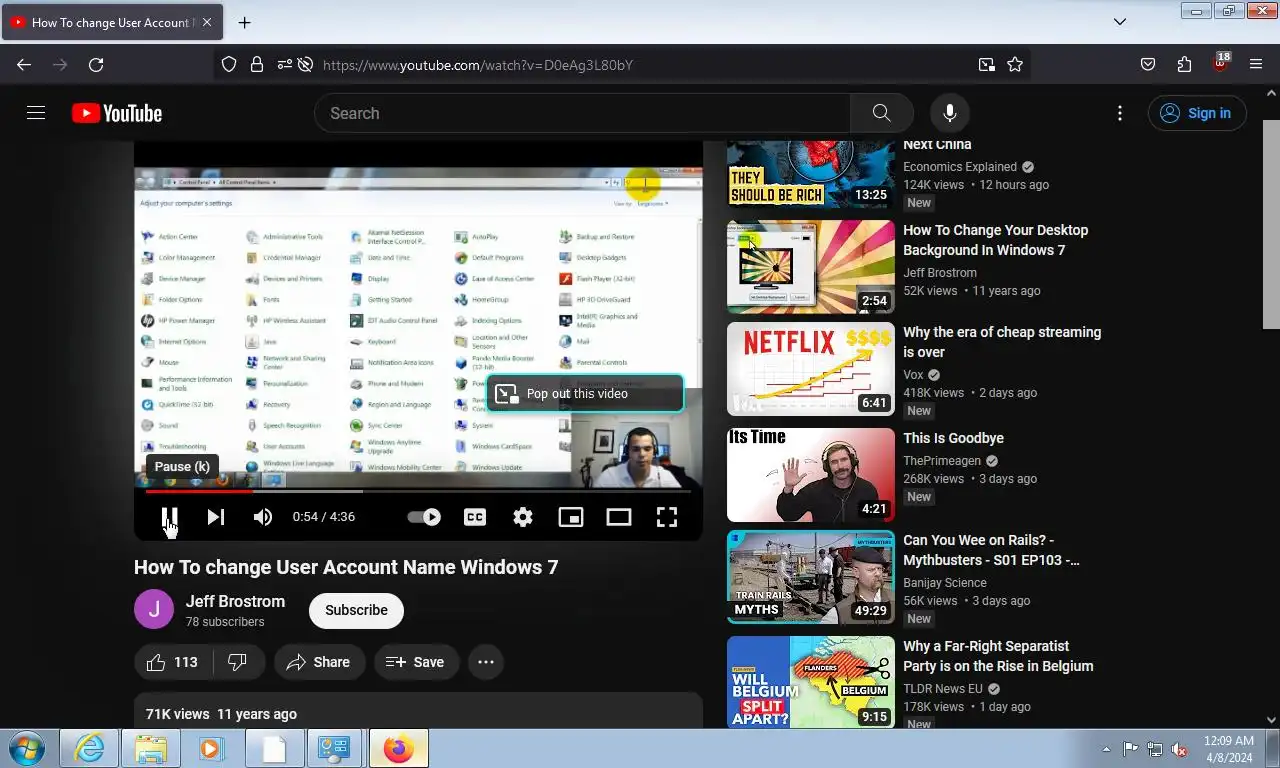Show site information padlock
Screen dimensions: 1280x768
[257, 64]
